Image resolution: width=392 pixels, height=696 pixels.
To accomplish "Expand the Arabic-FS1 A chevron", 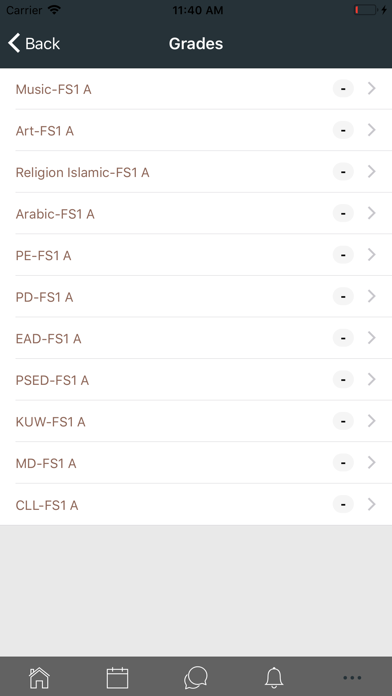I will tap(372, 214).
